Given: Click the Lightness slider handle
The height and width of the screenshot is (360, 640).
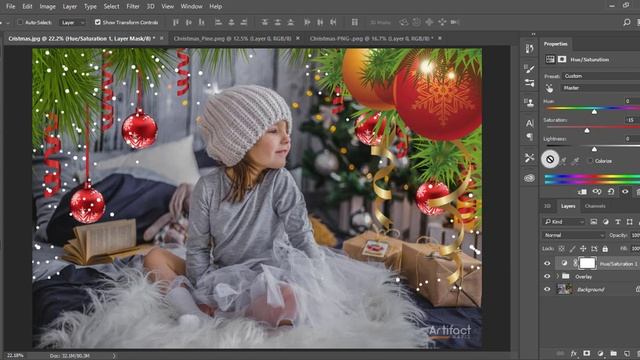Looking at the screenshot, I should click(x=594, y=149).
